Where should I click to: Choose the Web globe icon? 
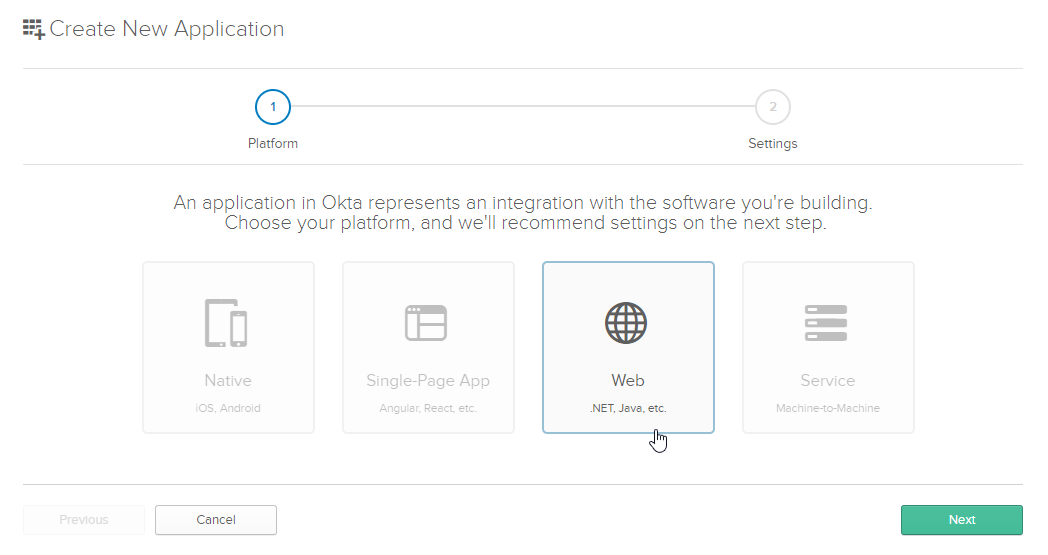click(626, 323)
